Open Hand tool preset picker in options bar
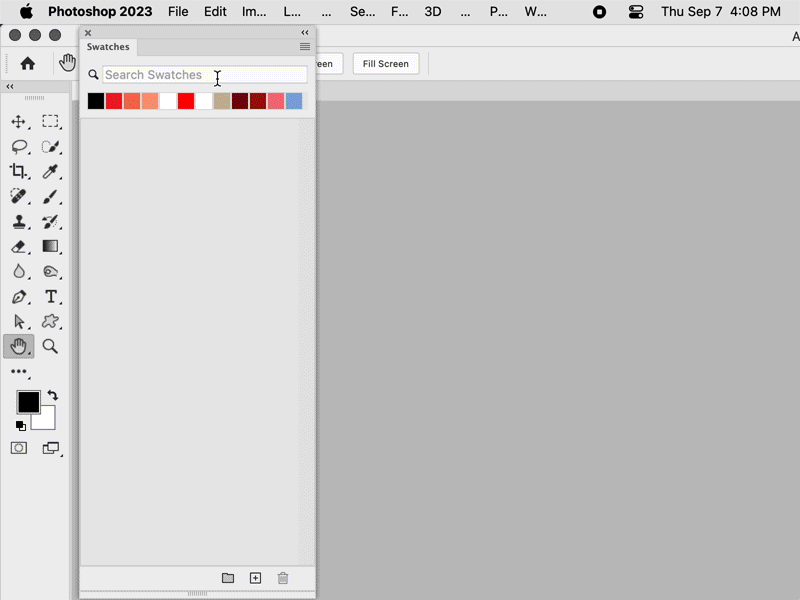Screen dimensions: 800x600 [67, 63]
